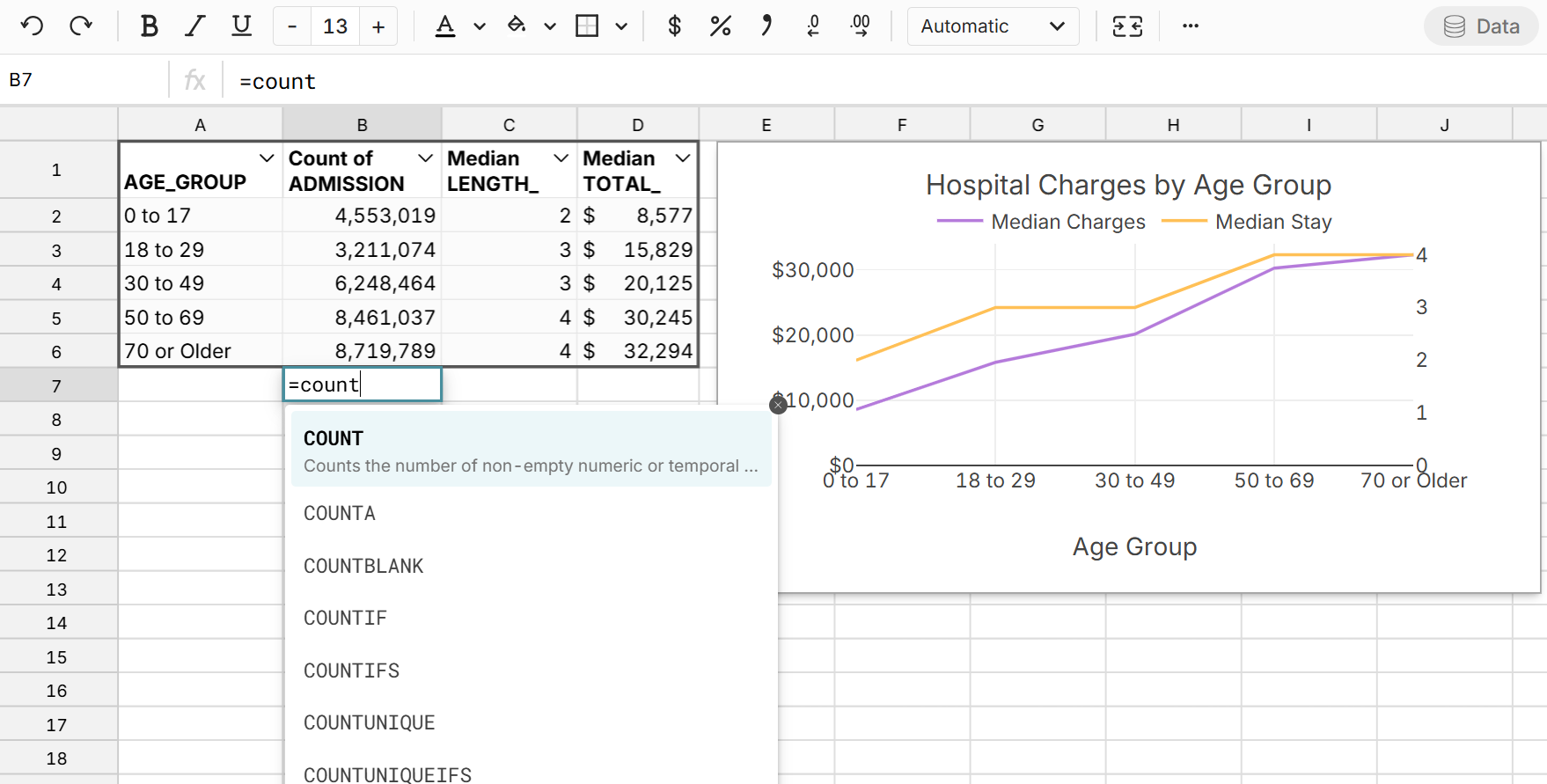Select COUNTIF from the function suggestions
Image resolution: width=1547 pixels, height=784 pixels.
tap(345, 619)
